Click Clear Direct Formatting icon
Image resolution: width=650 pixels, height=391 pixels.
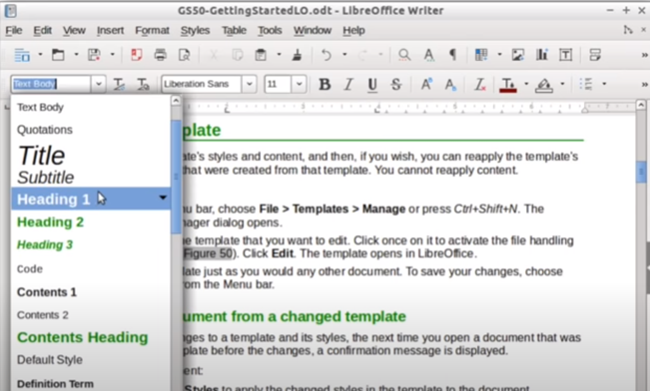pyautogui.click(x=480, y=85)
